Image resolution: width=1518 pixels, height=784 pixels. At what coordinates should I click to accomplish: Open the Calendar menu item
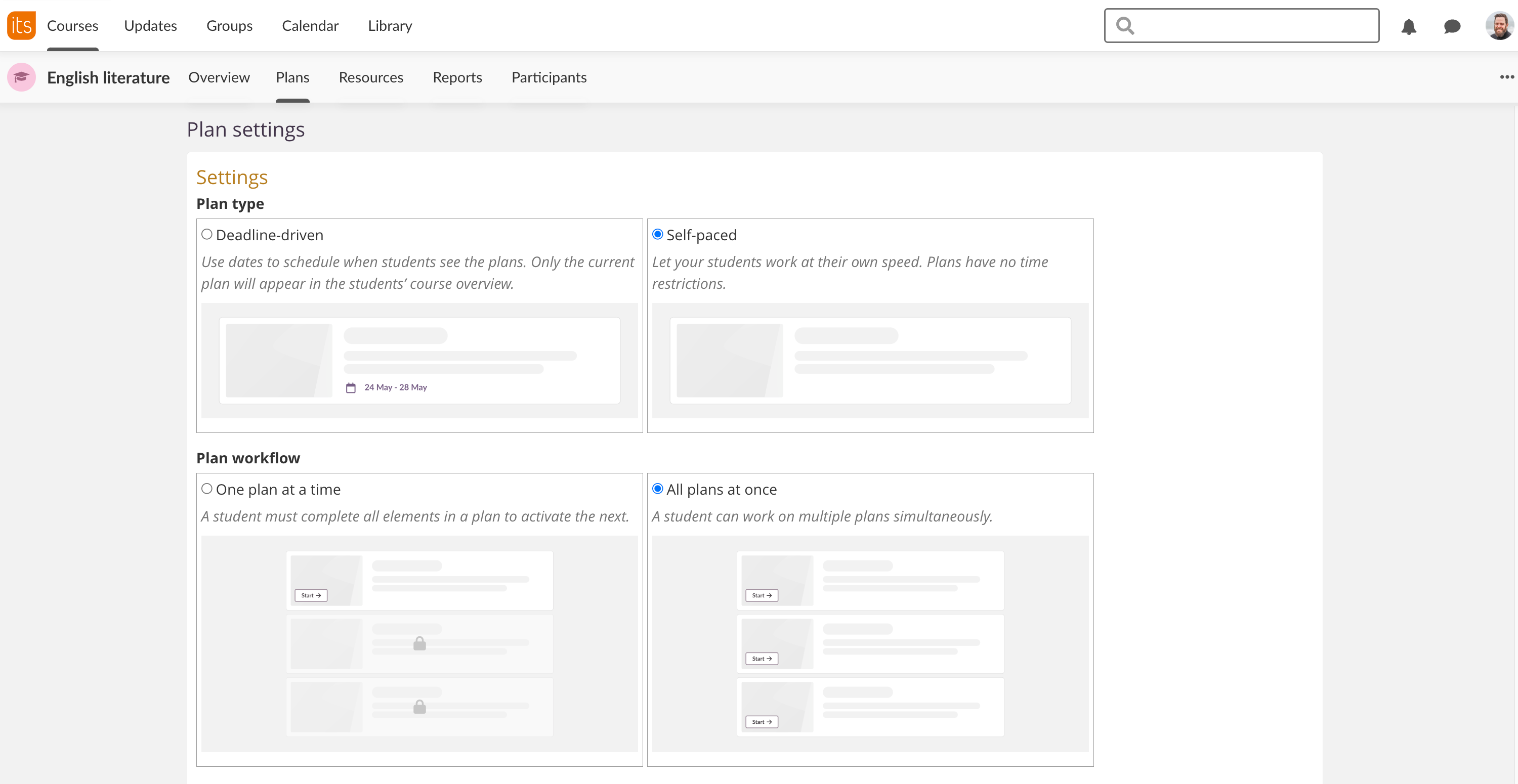tap(310, 26)
